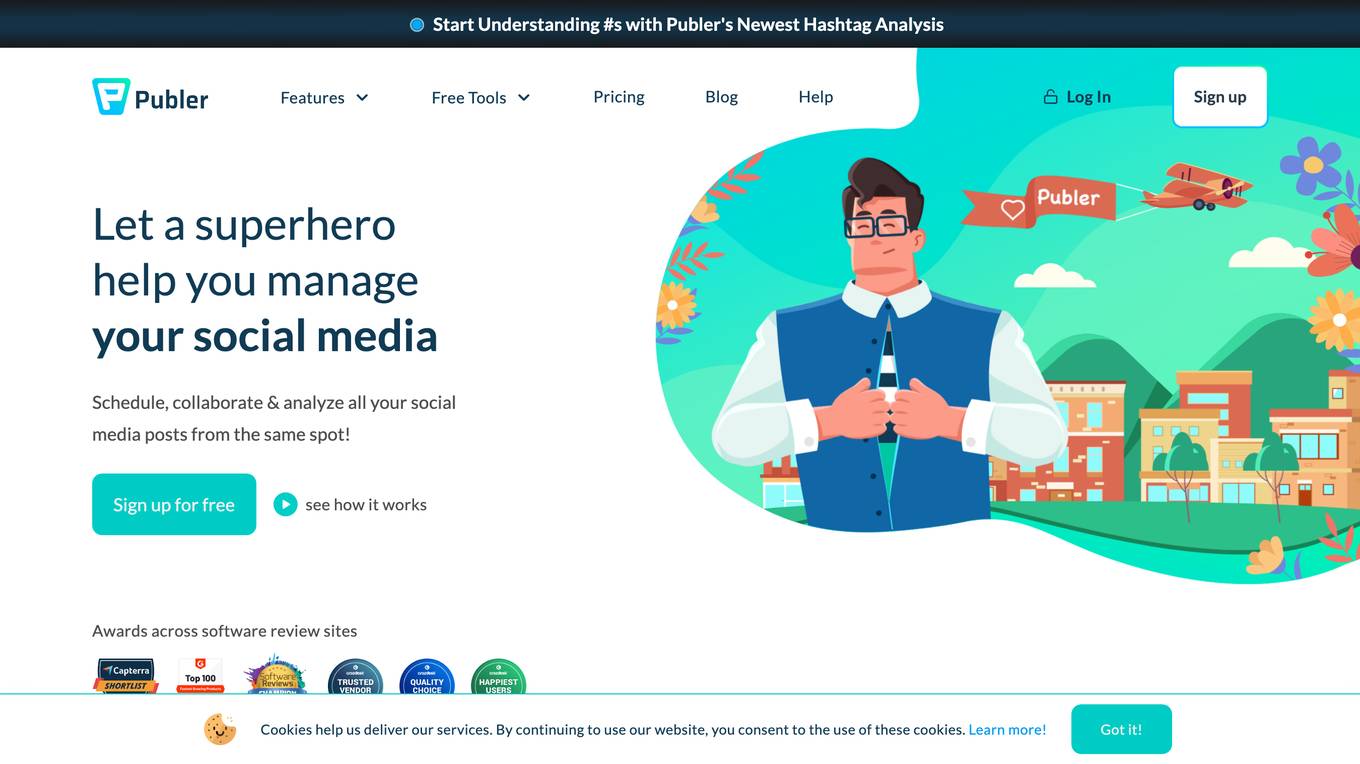This screenshot has height=764, width=1360.
Task: Open the Blog link in navigation
Action: click(x=721, y=97)
